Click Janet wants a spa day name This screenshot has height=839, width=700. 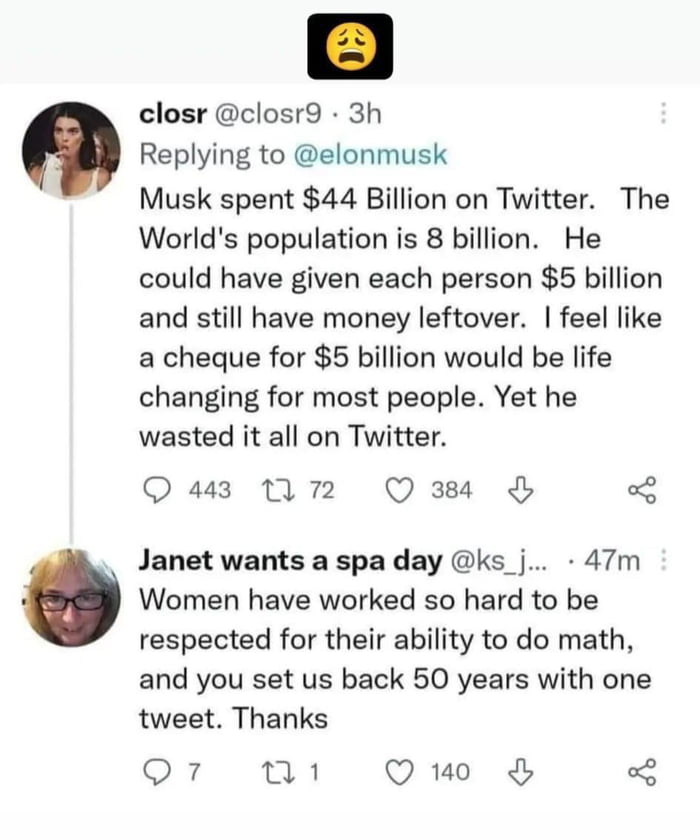(x=290, y=561)
